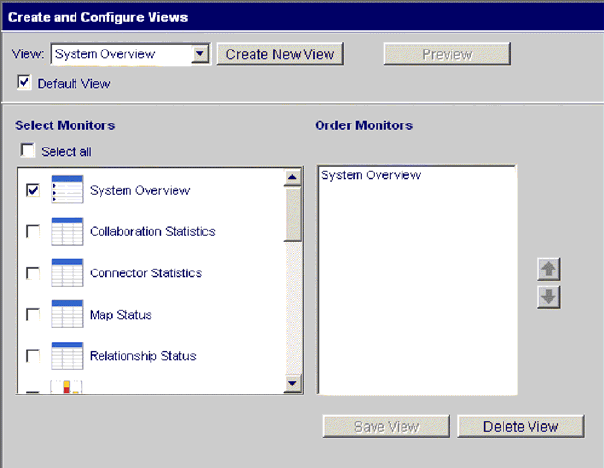Screen dimensions: 604x468
Task: Click the Collaboration Statistics table icon
Action: click(x=66, y=231)
